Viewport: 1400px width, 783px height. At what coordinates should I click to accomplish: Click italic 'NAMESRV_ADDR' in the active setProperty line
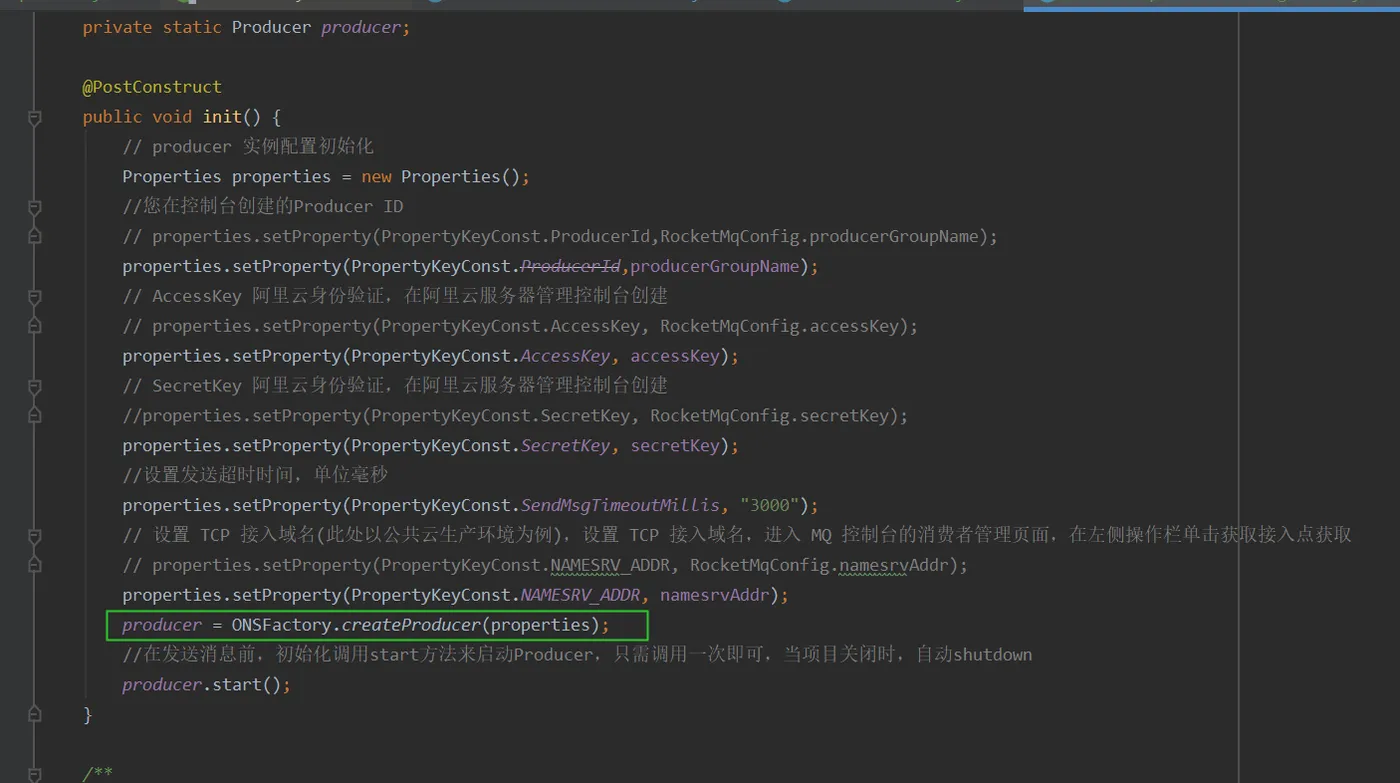coord(580,595)
